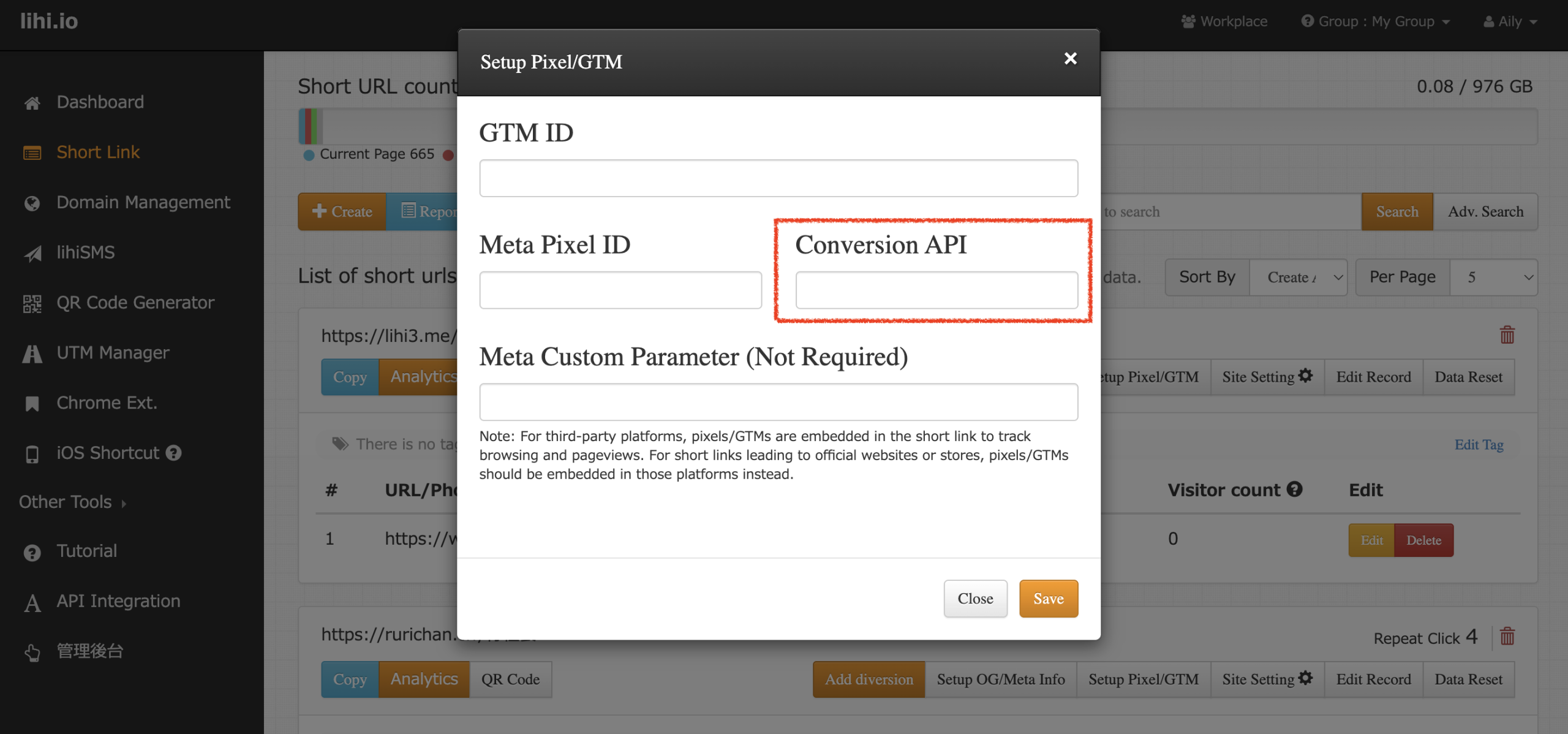The height and width of the screenshot is (734, 1568).
Task: Open API Integration in sidebar
Action: click(118, 601)
